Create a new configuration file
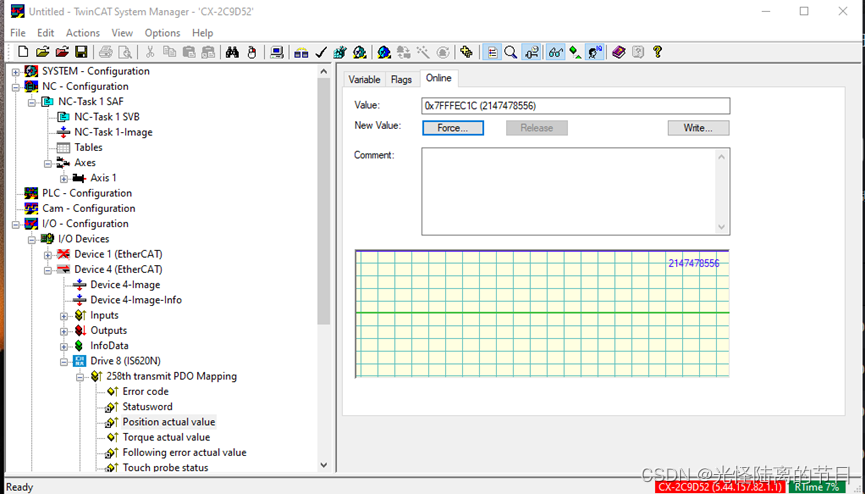This screenshot has height=494, width=865. [x=23, y=52]
